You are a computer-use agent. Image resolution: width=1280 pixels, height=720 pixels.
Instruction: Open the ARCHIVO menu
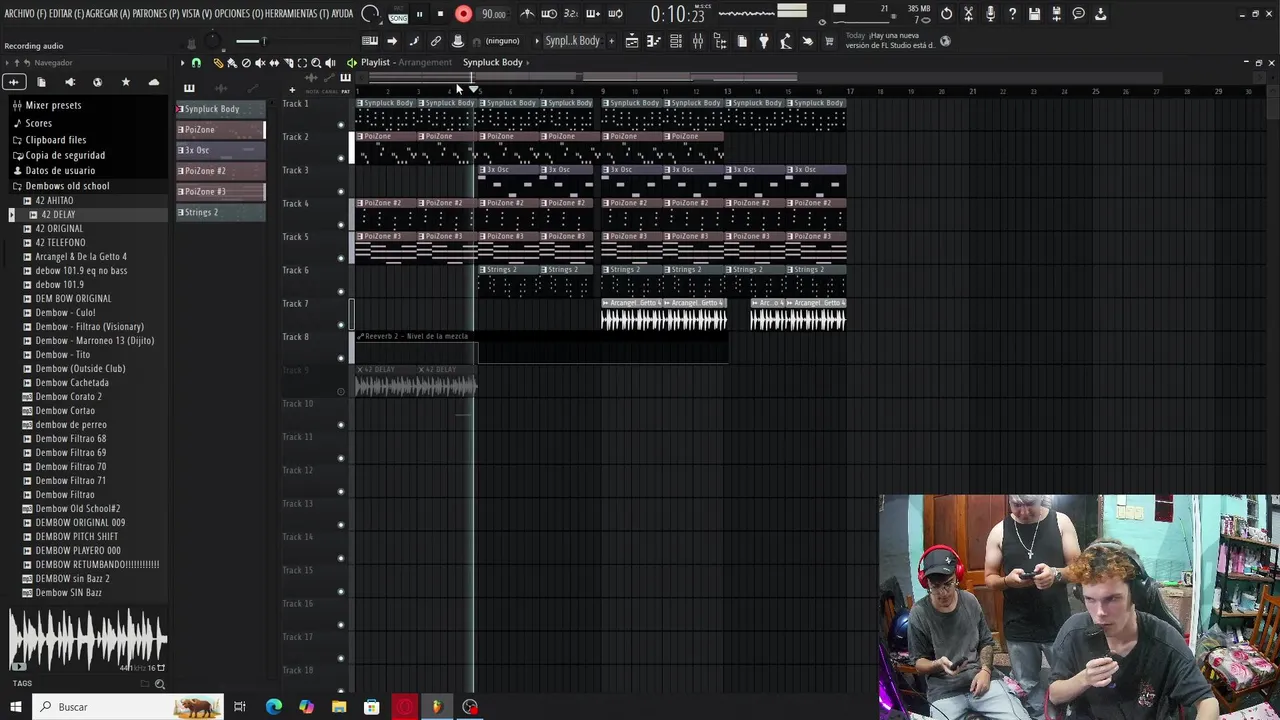[x=25, y=14]
